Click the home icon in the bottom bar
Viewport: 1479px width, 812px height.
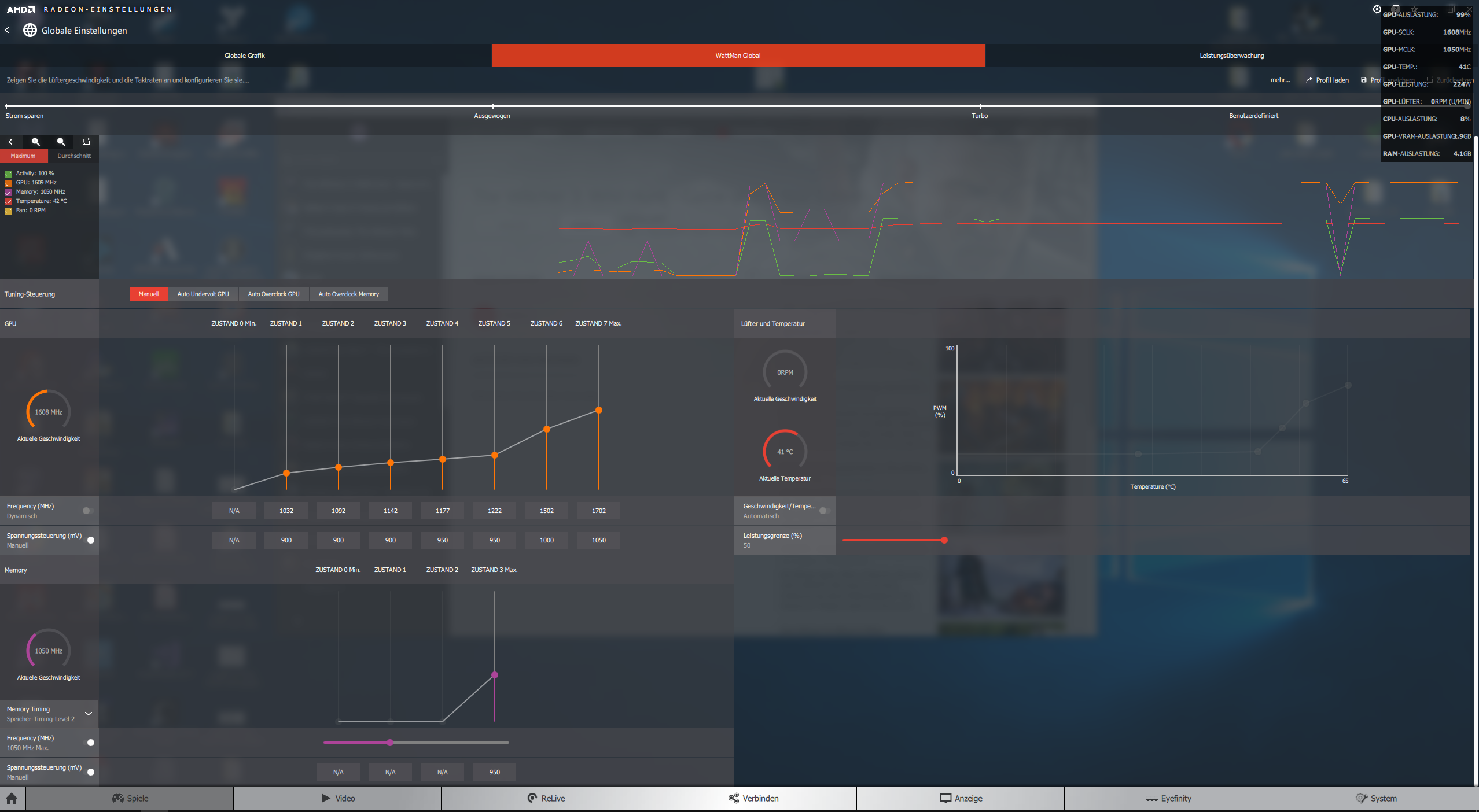12,798
